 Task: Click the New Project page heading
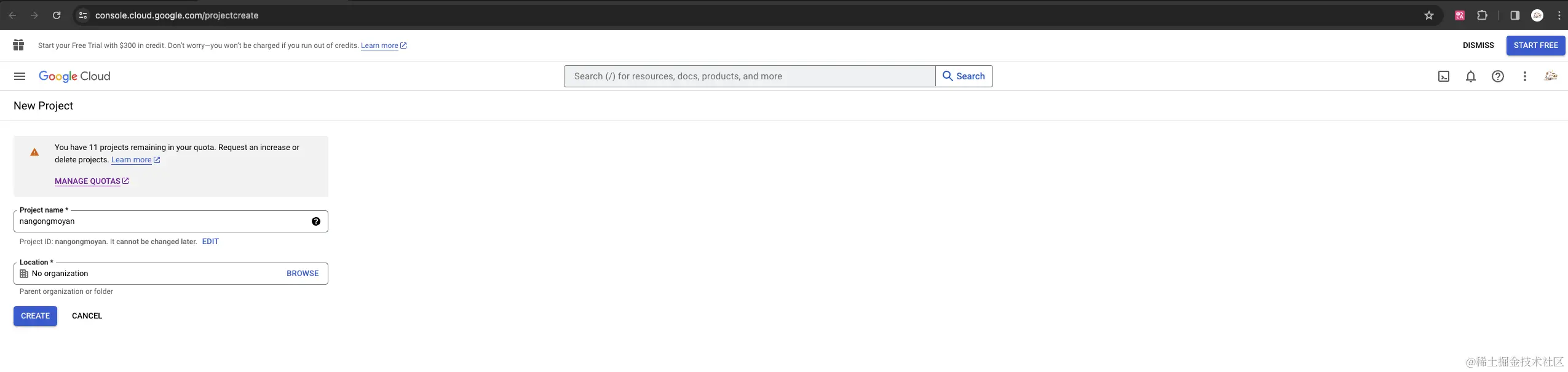tap(43, 106)
